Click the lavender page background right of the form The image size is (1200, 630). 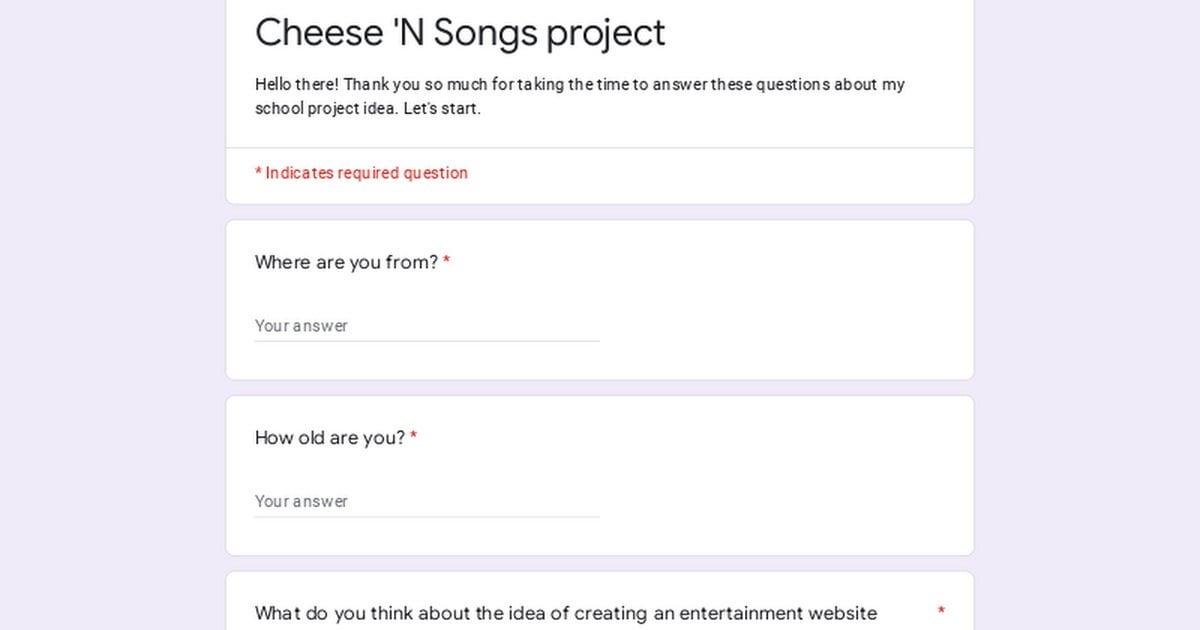1088,315
